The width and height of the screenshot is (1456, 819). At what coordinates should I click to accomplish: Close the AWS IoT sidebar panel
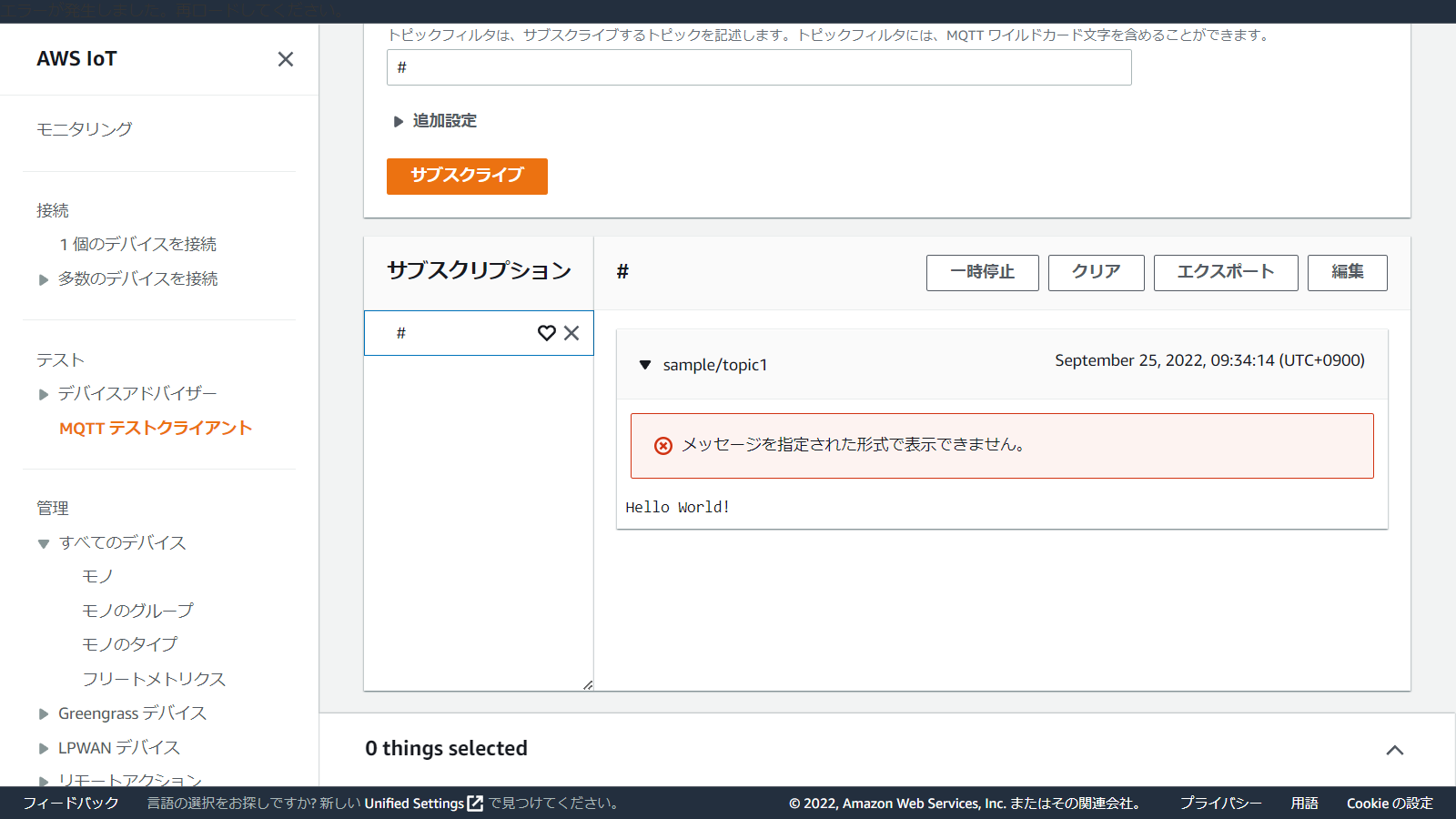(286, 59)
